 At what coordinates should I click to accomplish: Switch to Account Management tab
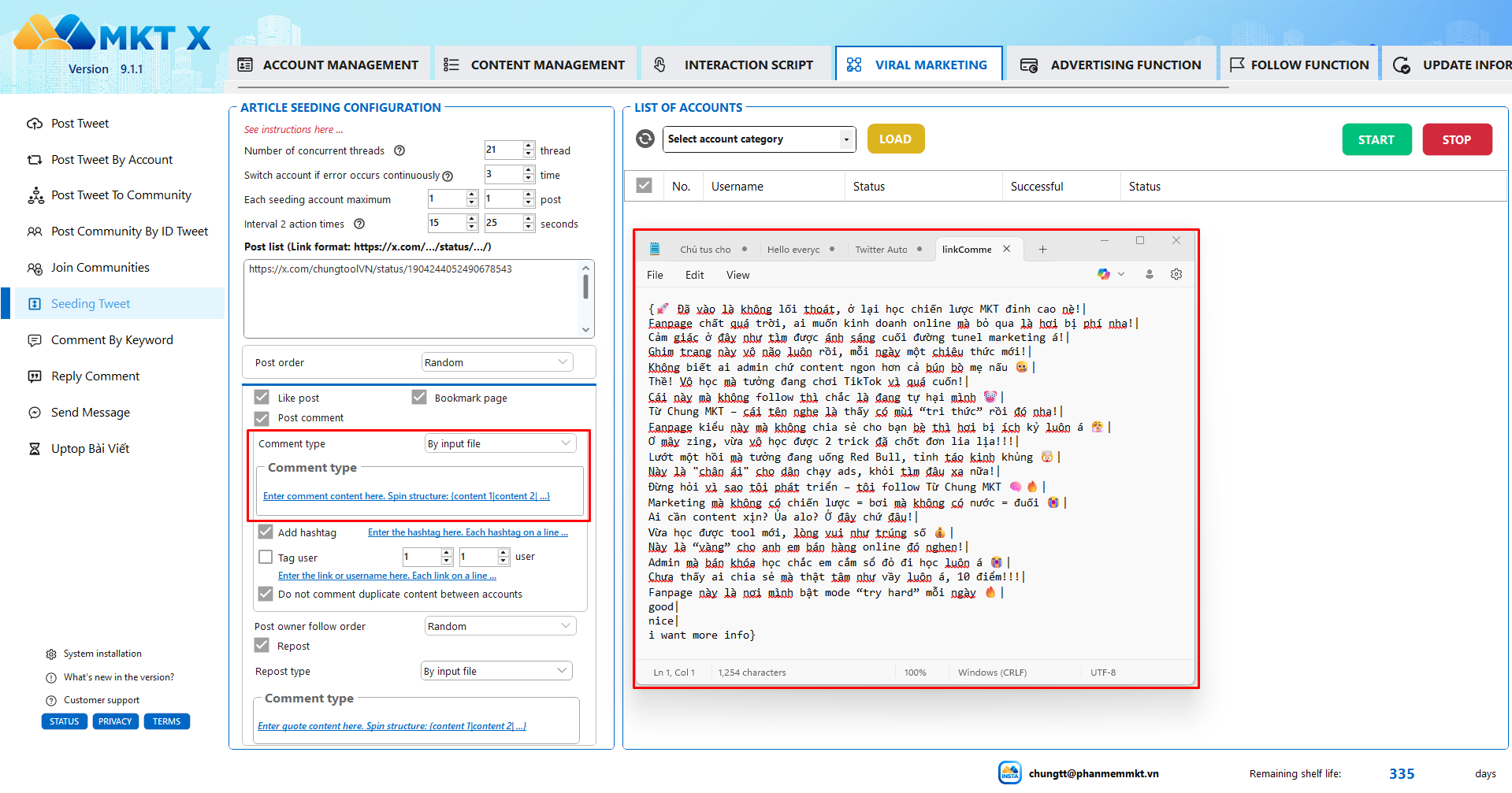pyautogui.click(x=329, y=65)
